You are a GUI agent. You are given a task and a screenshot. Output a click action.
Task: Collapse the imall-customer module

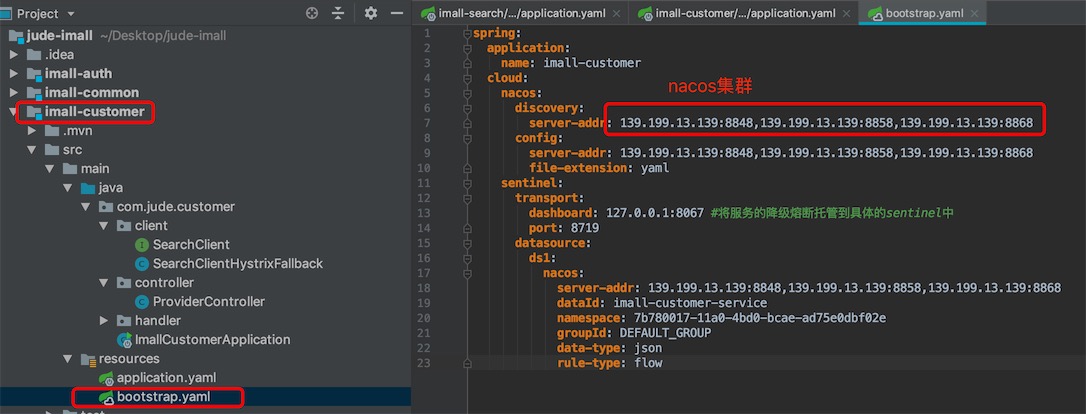(x=14, y=111)
